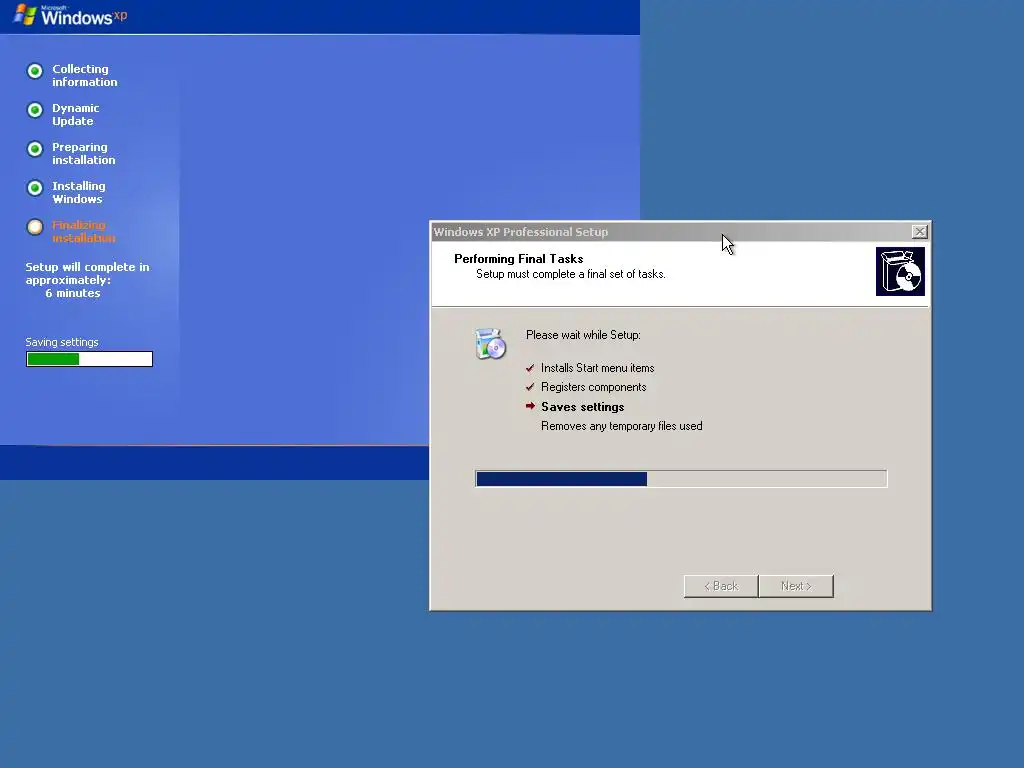Click the small setup CD icon beside Please wait
Viewport: 1024px width, 768px height.
(x=490, y=344)
